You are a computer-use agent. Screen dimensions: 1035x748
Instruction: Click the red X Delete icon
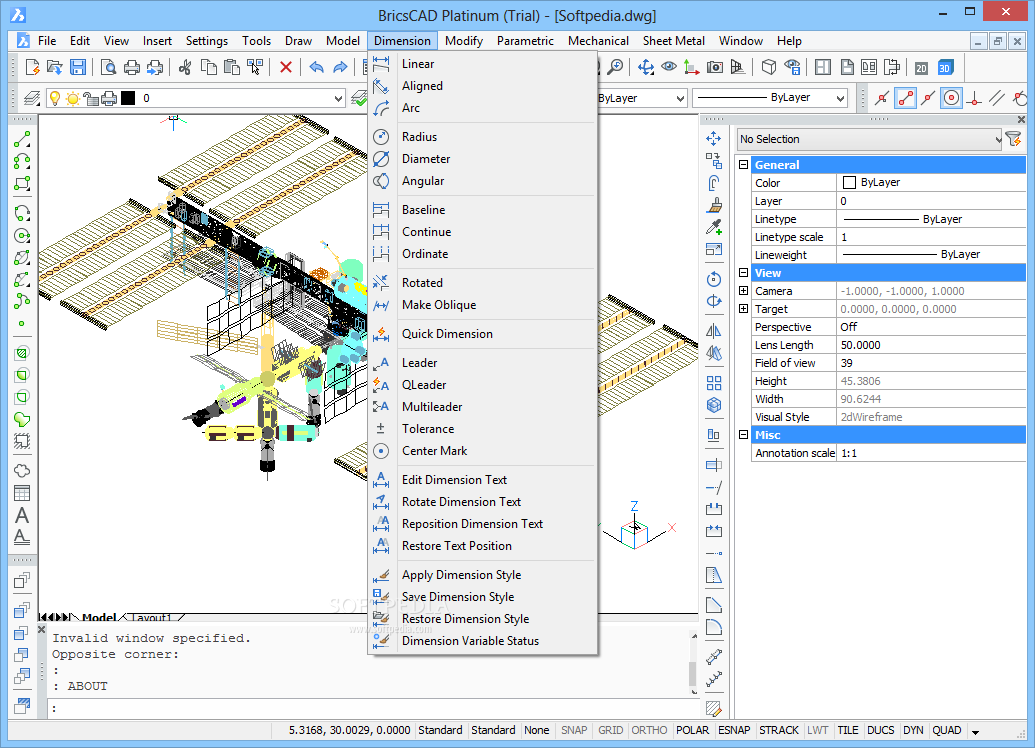tap(286, 67)
